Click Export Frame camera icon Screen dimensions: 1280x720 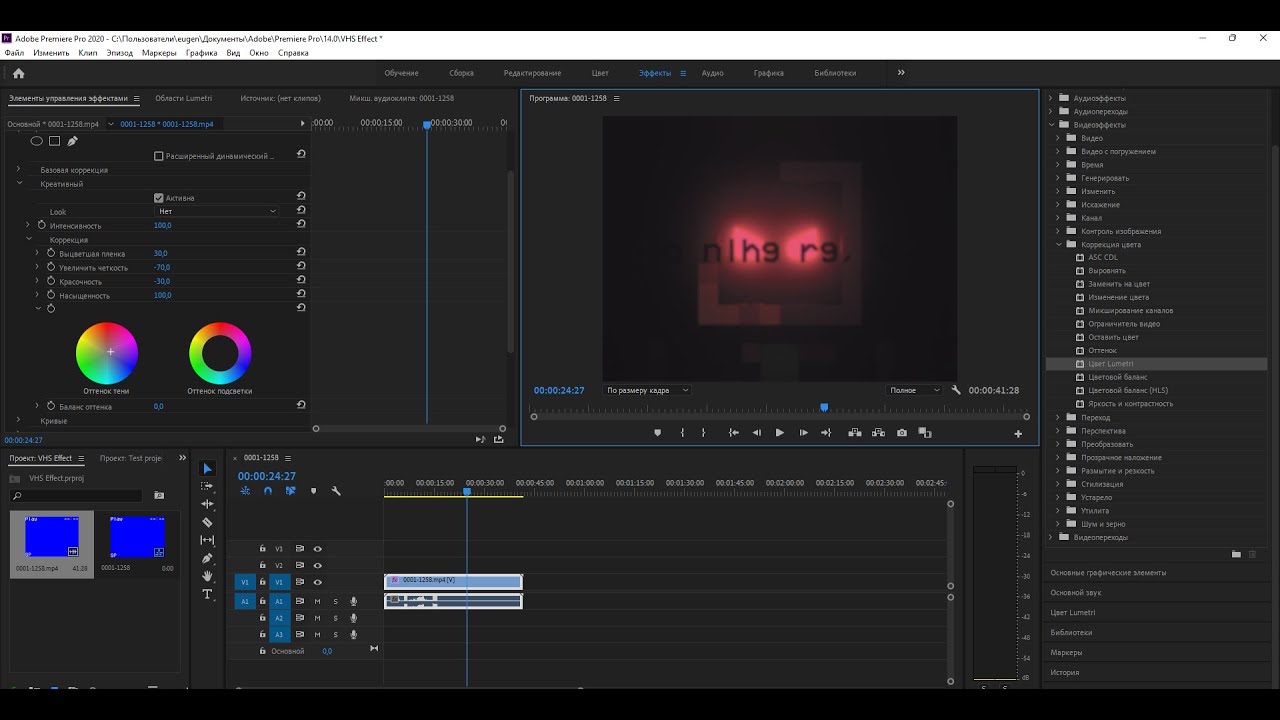(x=902, y=433)
